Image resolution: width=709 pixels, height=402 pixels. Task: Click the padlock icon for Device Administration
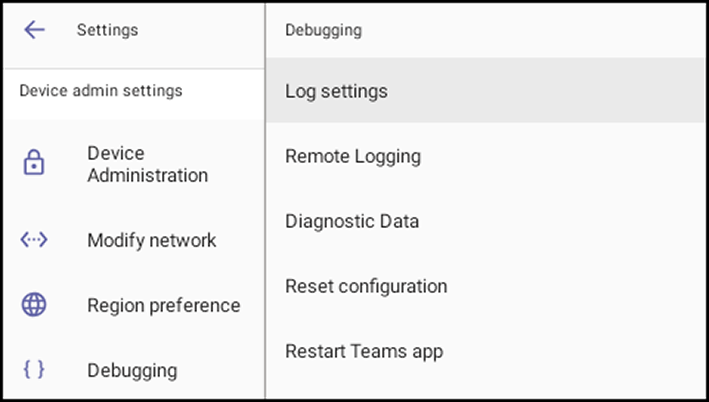pyautogui.click(x=34, y=162)
